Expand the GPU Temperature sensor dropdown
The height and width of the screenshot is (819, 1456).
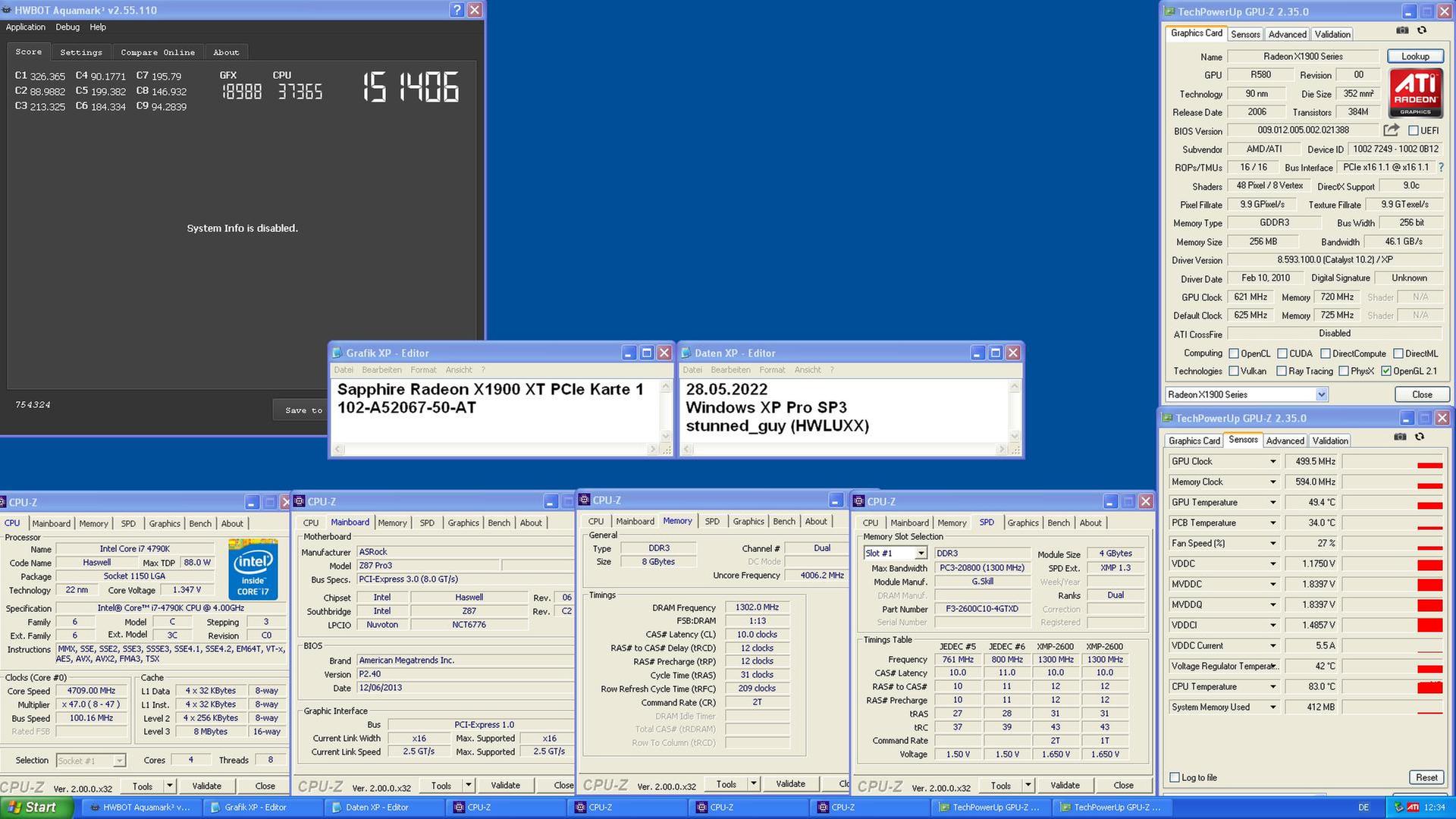coord(1273,502)
